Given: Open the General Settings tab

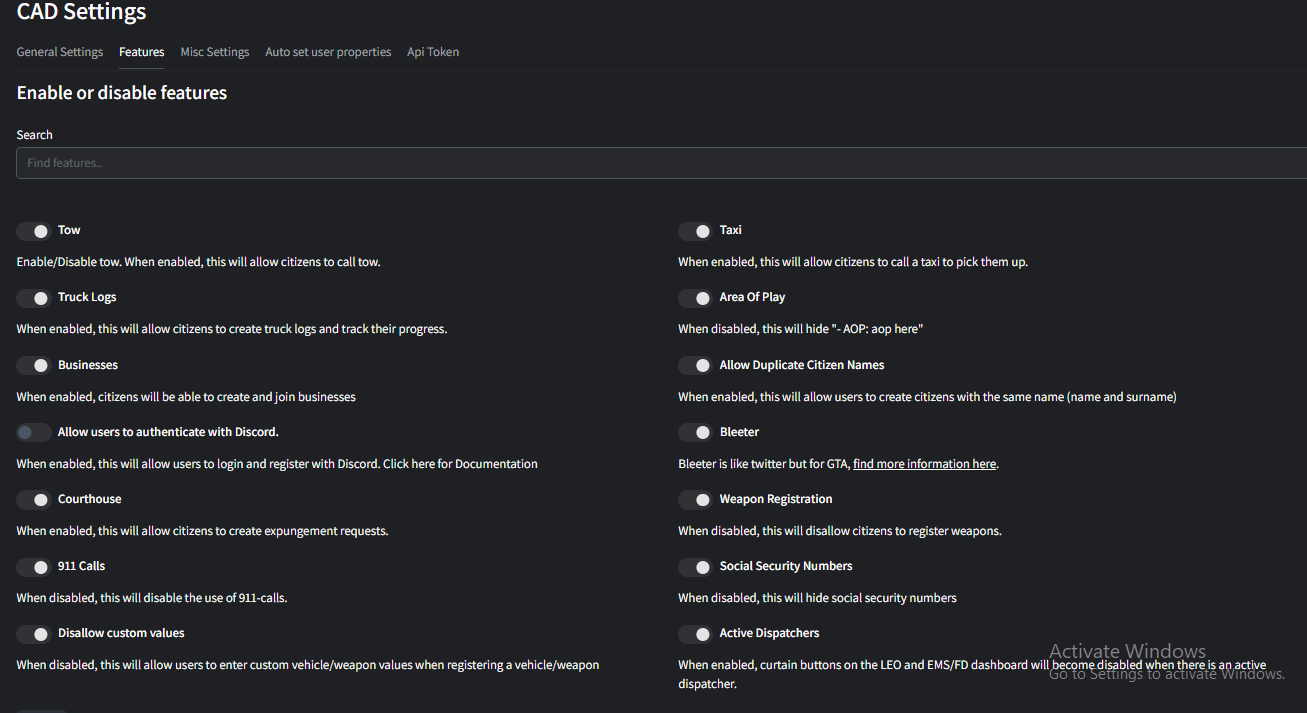Looking at the screenshot, I should point(60,52).
